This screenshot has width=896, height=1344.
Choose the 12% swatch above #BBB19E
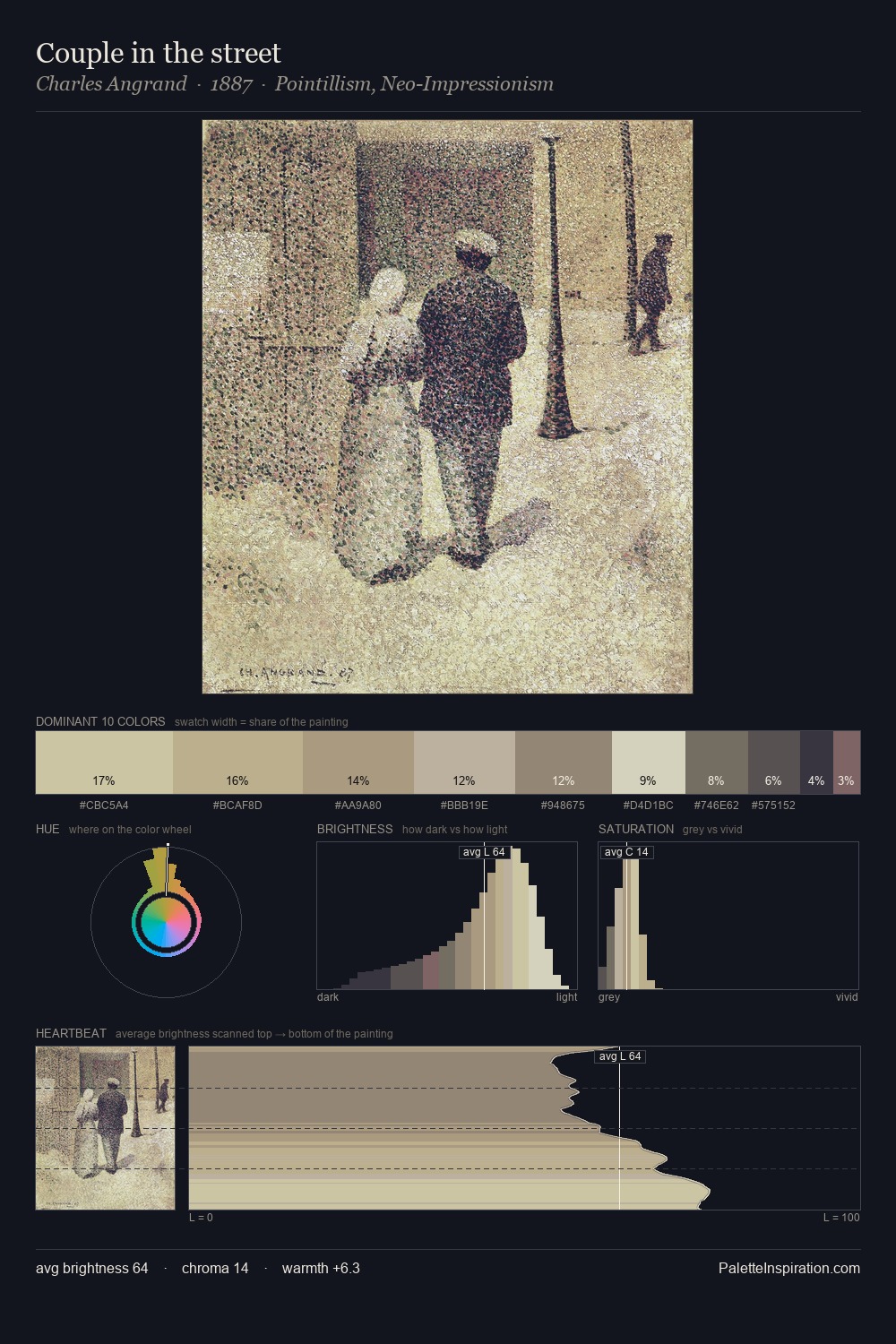click(464, 762)
